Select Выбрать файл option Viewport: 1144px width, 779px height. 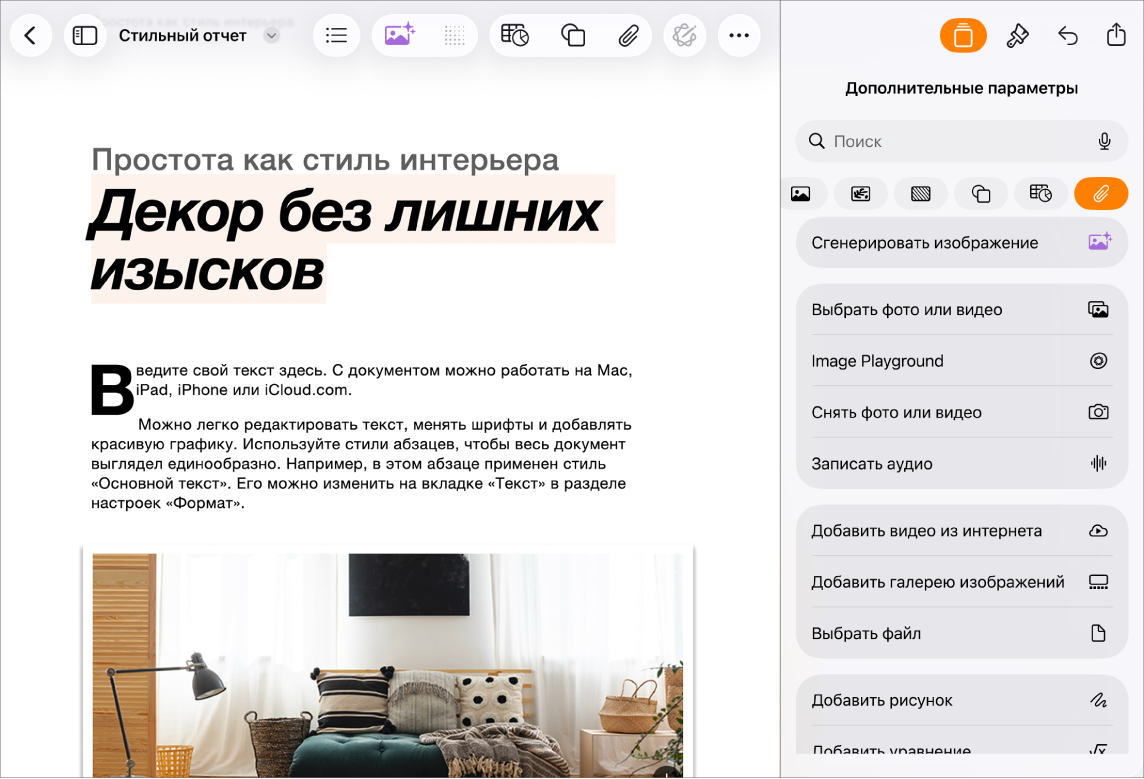pos(962,633)
